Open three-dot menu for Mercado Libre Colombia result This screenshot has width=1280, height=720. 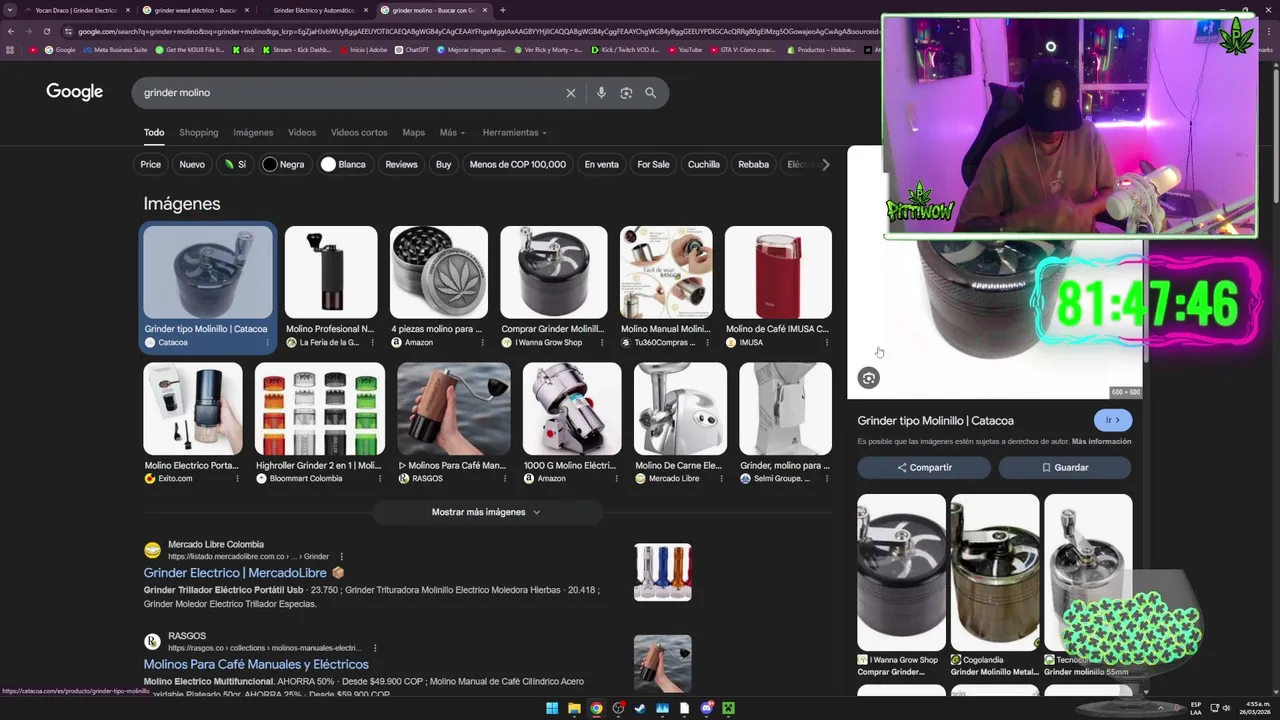(x=341, y=556)
